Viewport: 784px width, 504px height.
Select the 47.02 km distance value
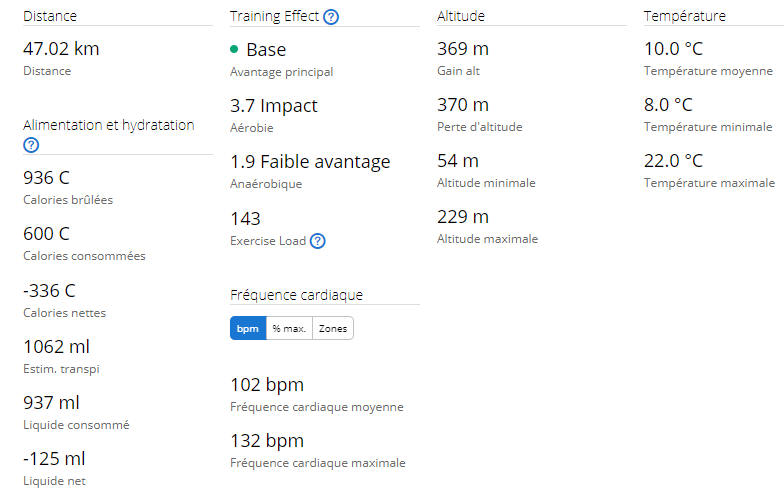click(62, 48)
